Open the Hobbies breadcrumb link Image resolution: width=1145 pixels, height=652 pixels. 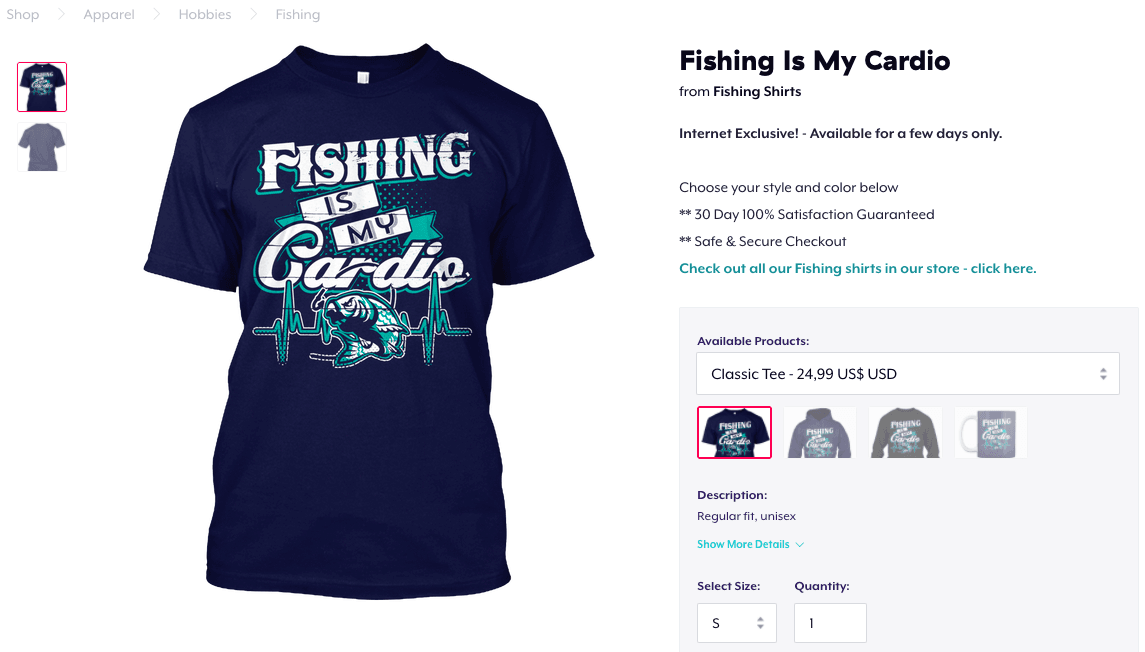(x=204, y=15)
